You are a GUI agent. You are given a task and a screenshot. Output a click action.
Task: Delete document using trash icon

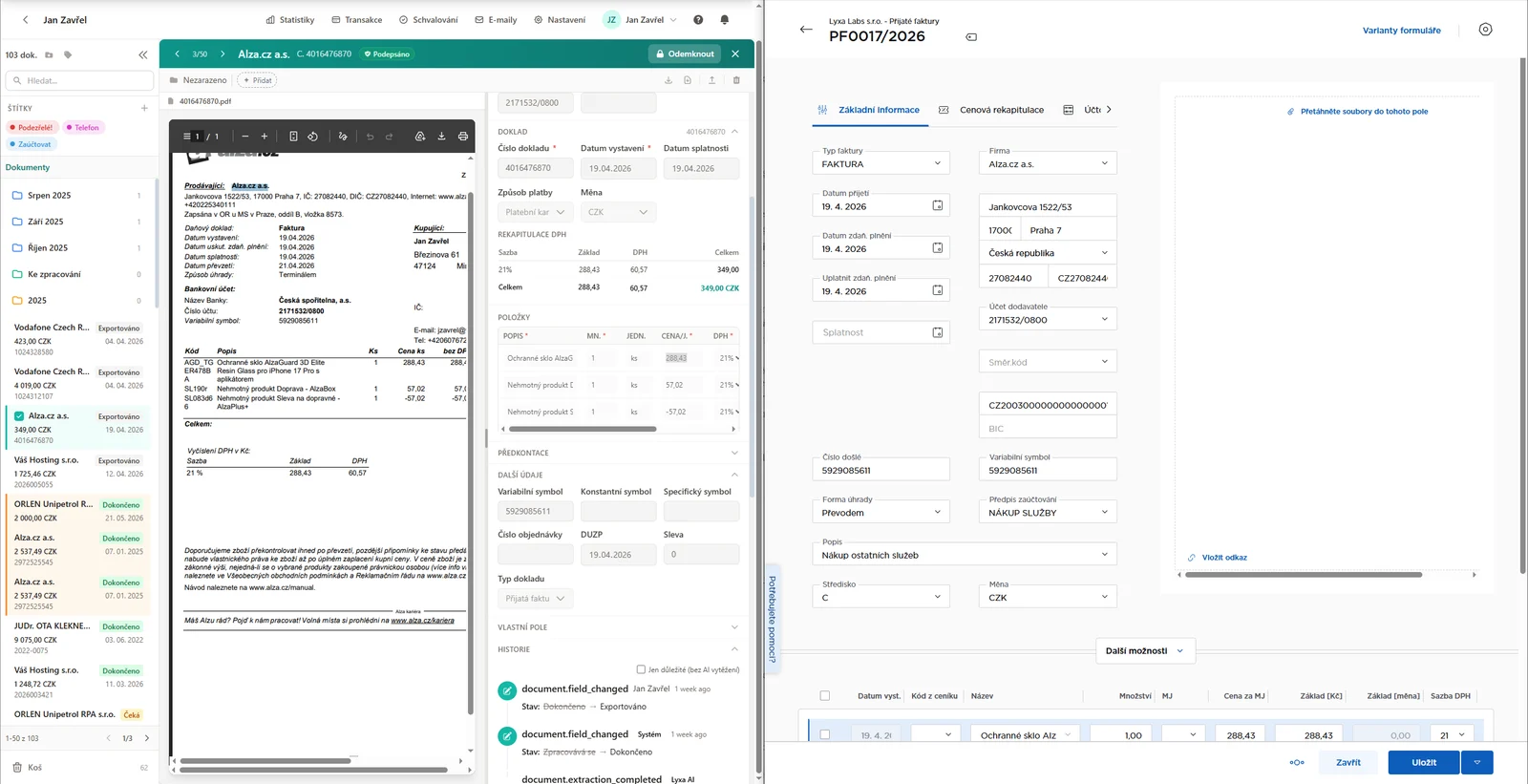click(736, 80)
